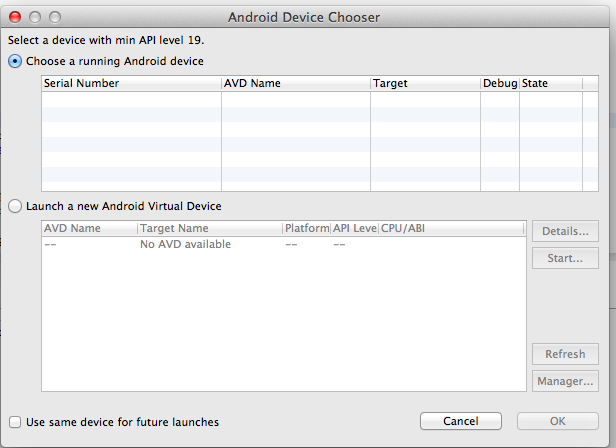The image size is (616, 448).
Task: Select 'Launch a new Android Virtual Device' option
Action: [15, 206]
